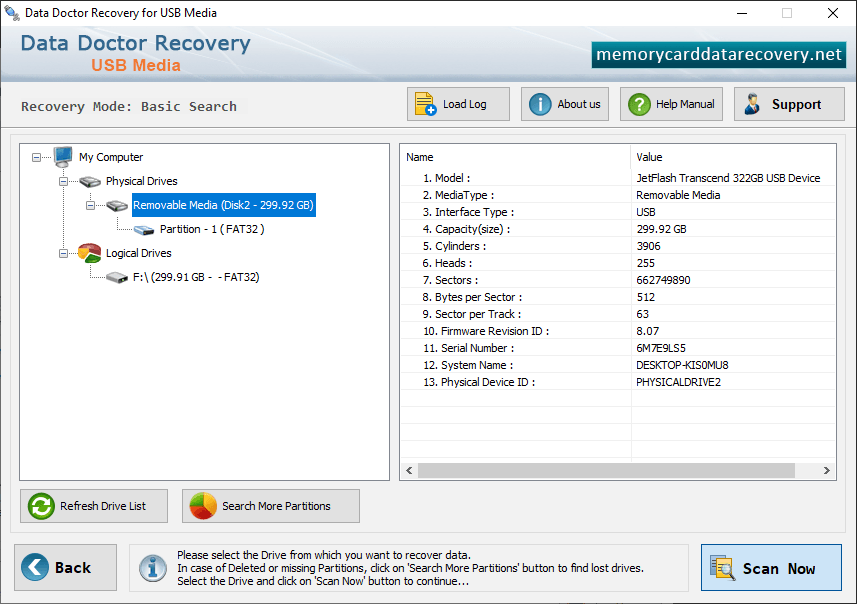The image size is (857, 604).
Task: Click the right arrow of horizontal scrollbar
Action: pos(826,470)
